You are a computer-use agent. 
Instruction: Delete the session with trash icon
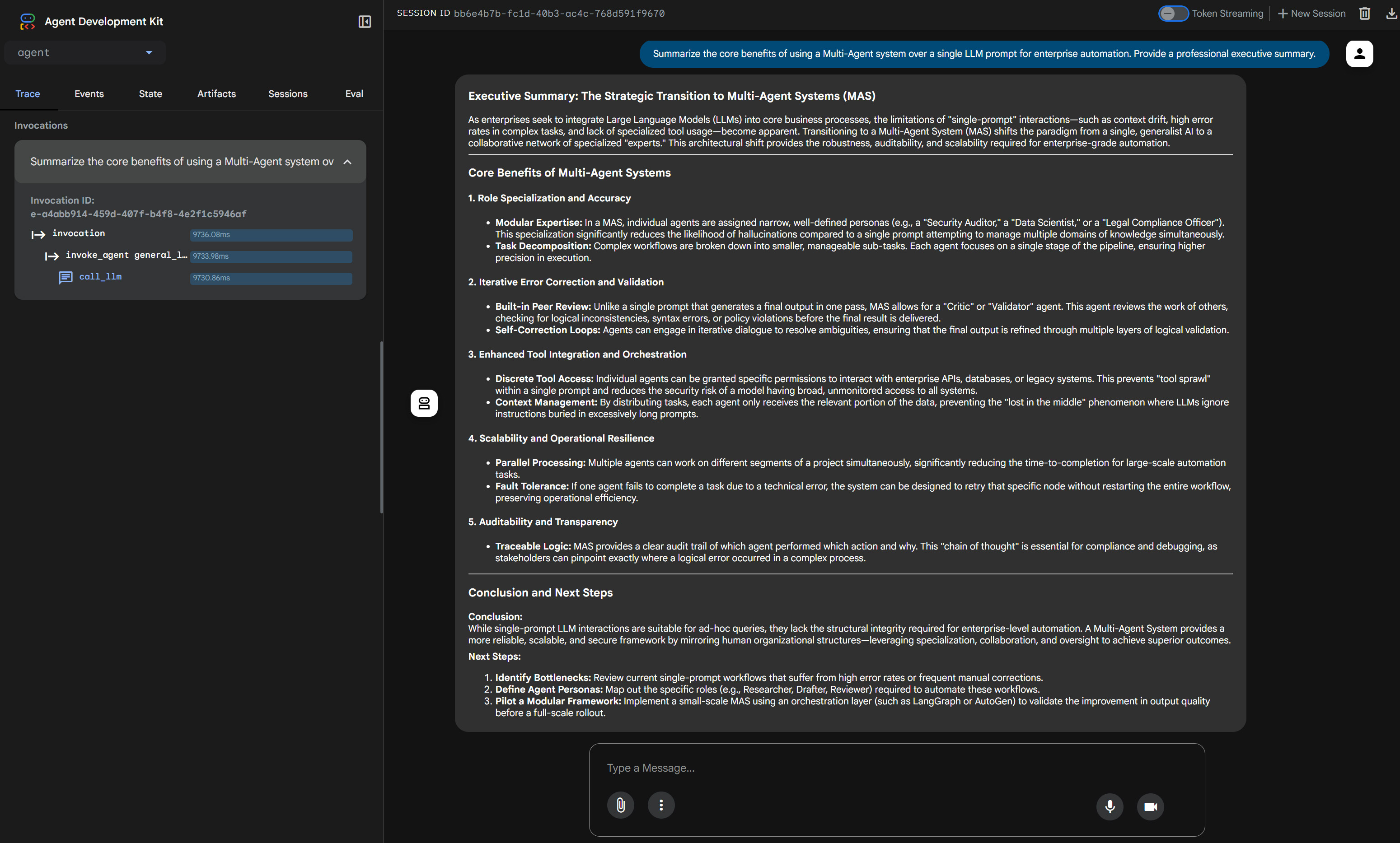coord(1364,13)
